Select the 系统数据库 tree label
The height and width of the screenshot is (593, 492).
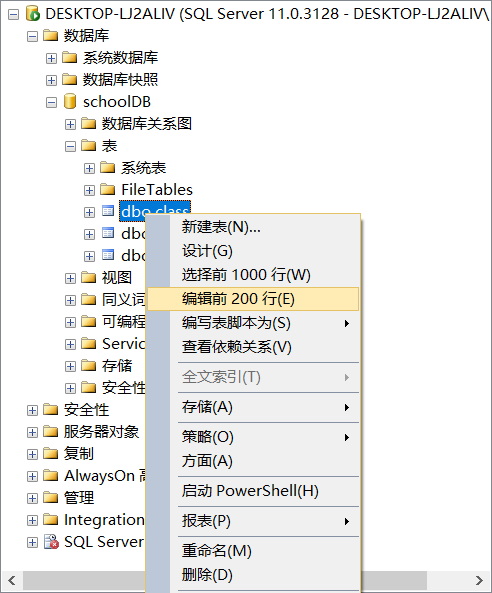[120, 58]
